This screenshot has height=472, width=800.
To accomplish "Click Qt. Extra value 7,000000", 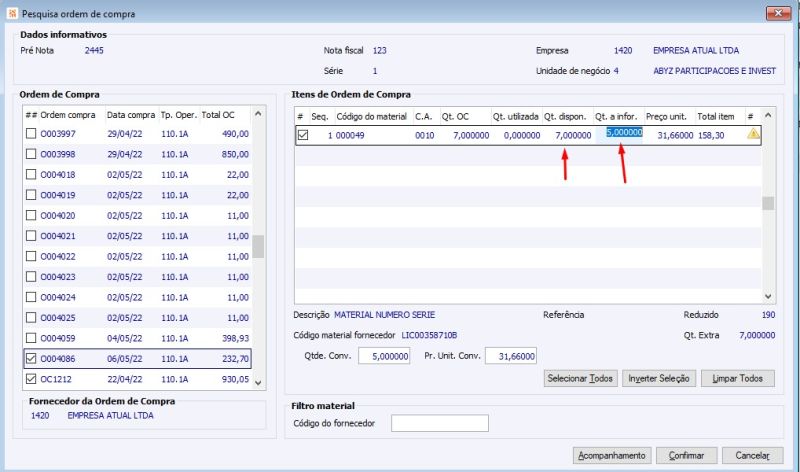I will click(757, 335).
